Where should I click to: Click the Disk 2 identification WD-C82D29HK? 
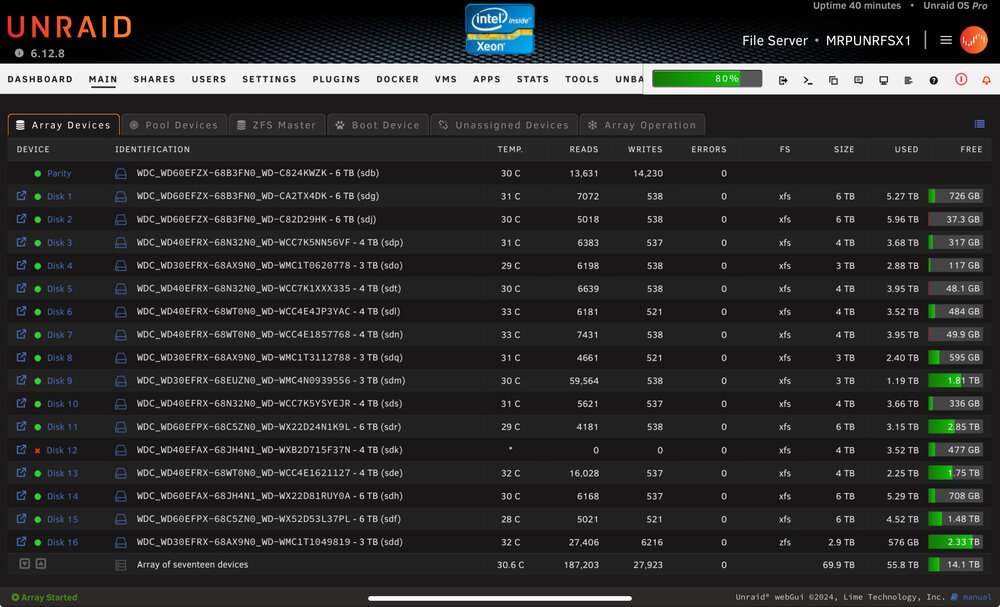coord(256,219)
